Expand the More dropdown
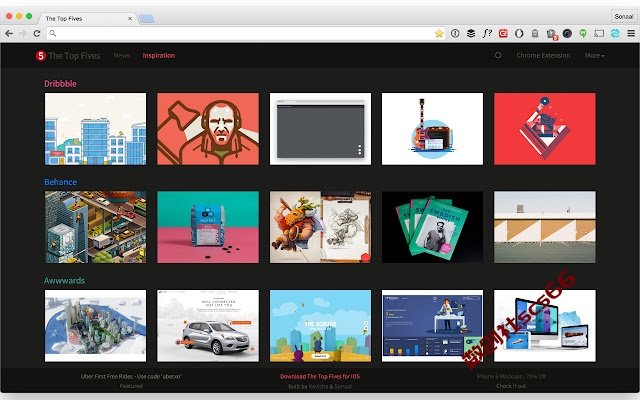This screenshot has height=400, width=640. coord(594,56)
